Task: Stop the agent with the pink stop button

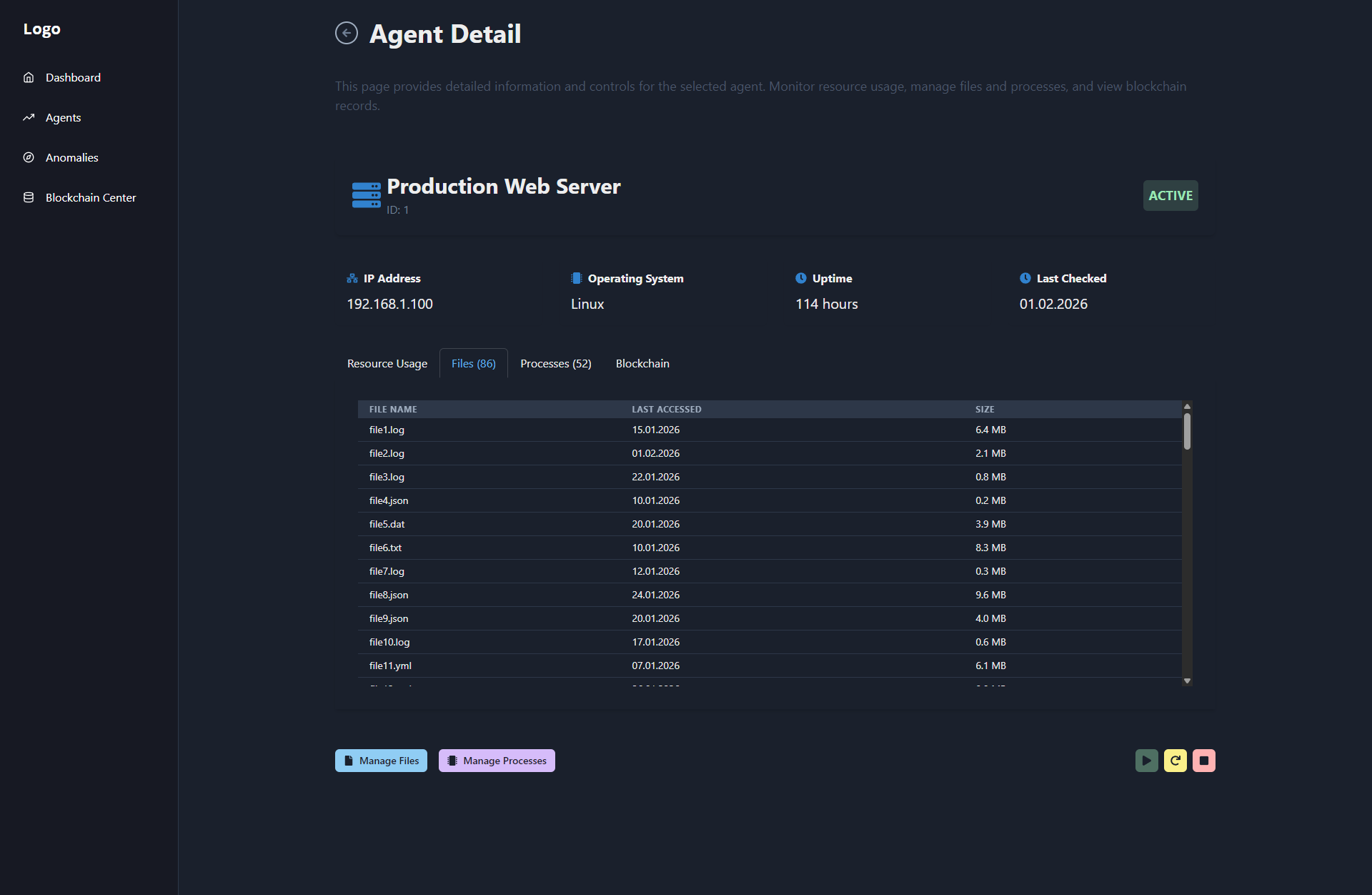Action: click(x=1204, y=760)
